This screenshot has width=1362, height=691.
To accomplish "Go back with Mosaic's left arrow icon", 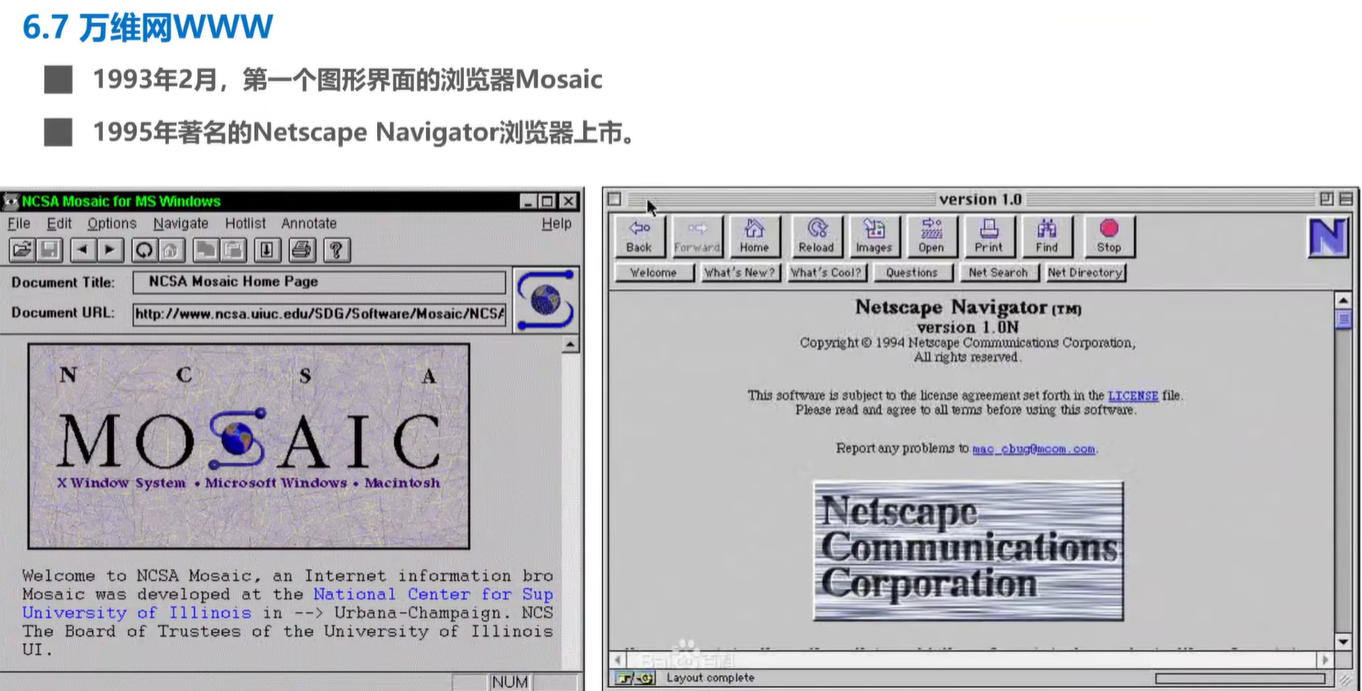I will point(83,250).
